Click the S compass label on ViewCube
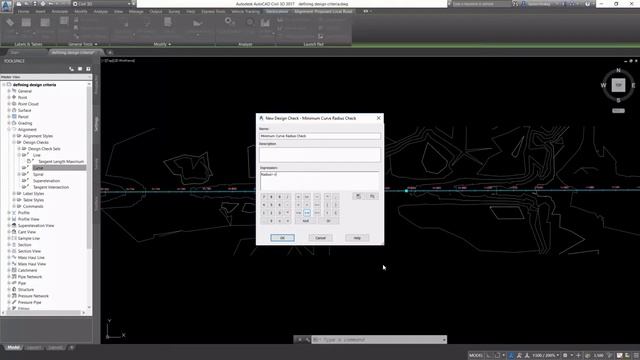The image size is (640, 360). tap(618, 100)
